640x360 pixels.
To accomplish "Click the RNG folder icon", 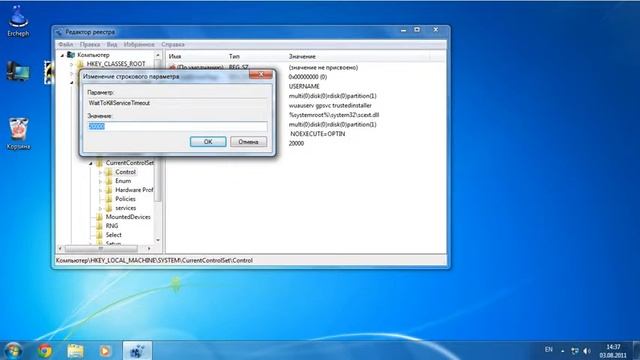I will (x=99, y=226).
